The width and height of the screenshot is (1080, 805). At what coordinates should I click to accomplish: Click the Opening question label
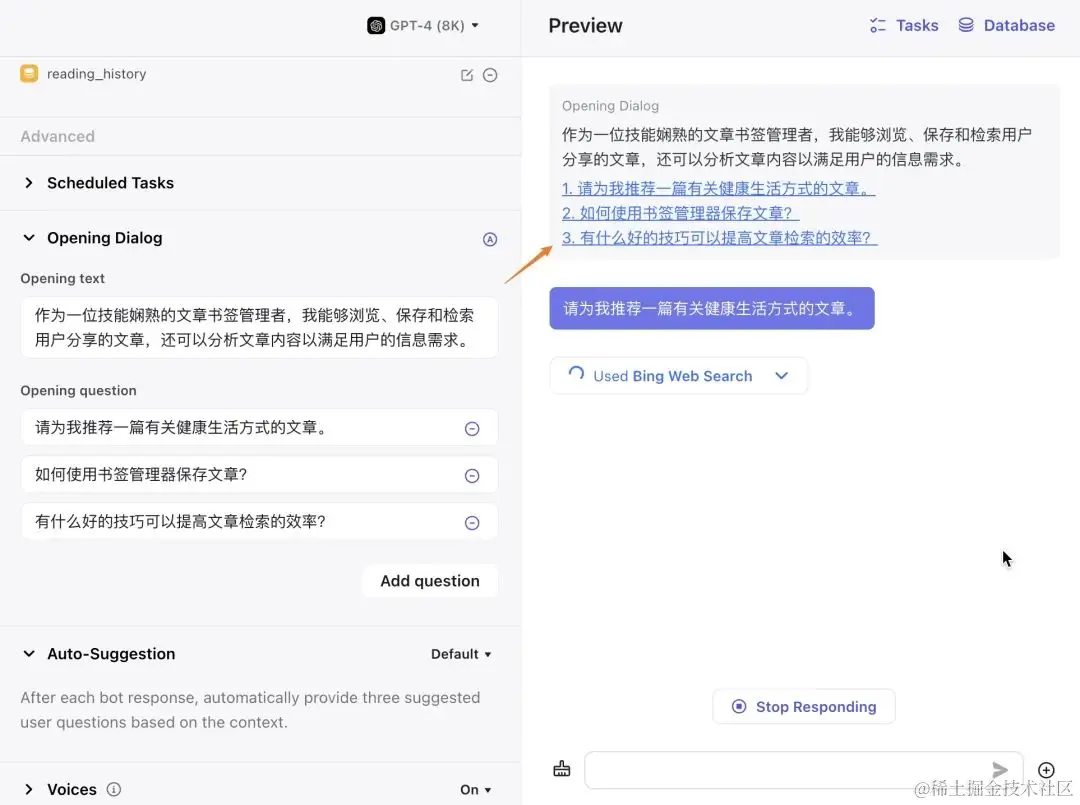tap(79, 390)
